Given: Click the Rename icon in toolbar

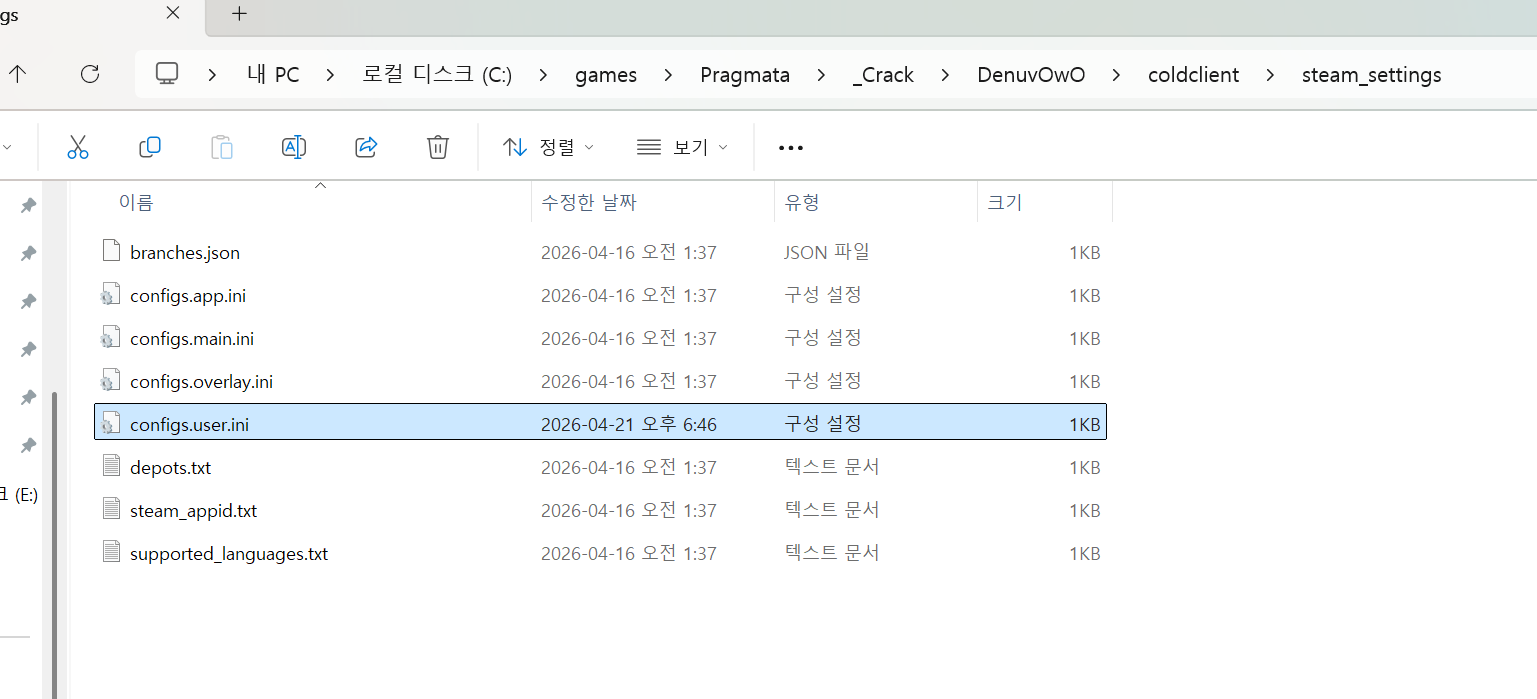Looking at the screenshot, I should point(294,147).
